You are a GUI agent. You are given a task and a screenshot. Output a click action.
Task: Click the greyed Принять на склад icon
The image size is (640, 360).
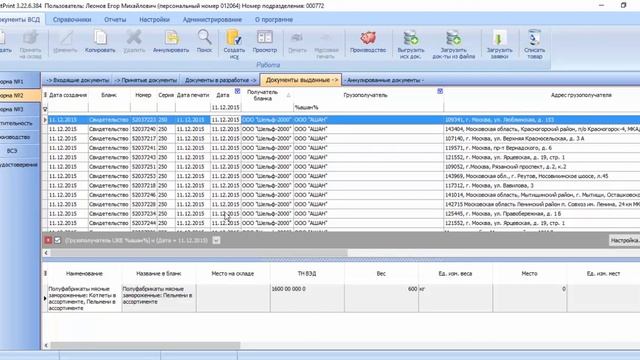[30, 38]
